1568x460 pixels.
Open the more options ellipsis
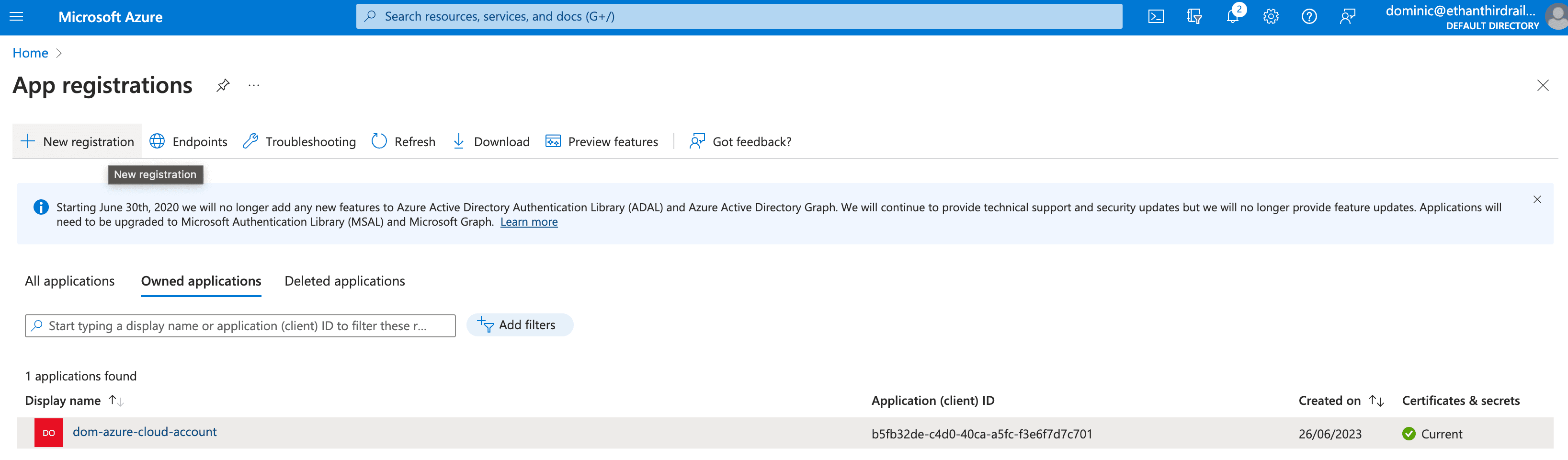pos(254,85)
